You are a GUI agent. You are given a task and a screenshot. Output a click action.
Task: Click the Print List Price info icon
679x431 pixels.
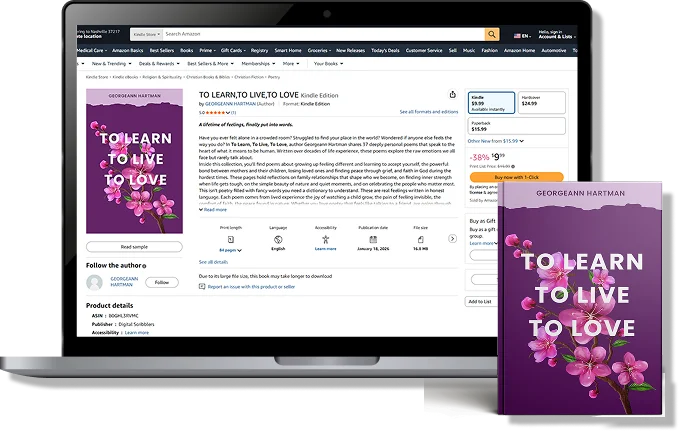click(513, 166)
